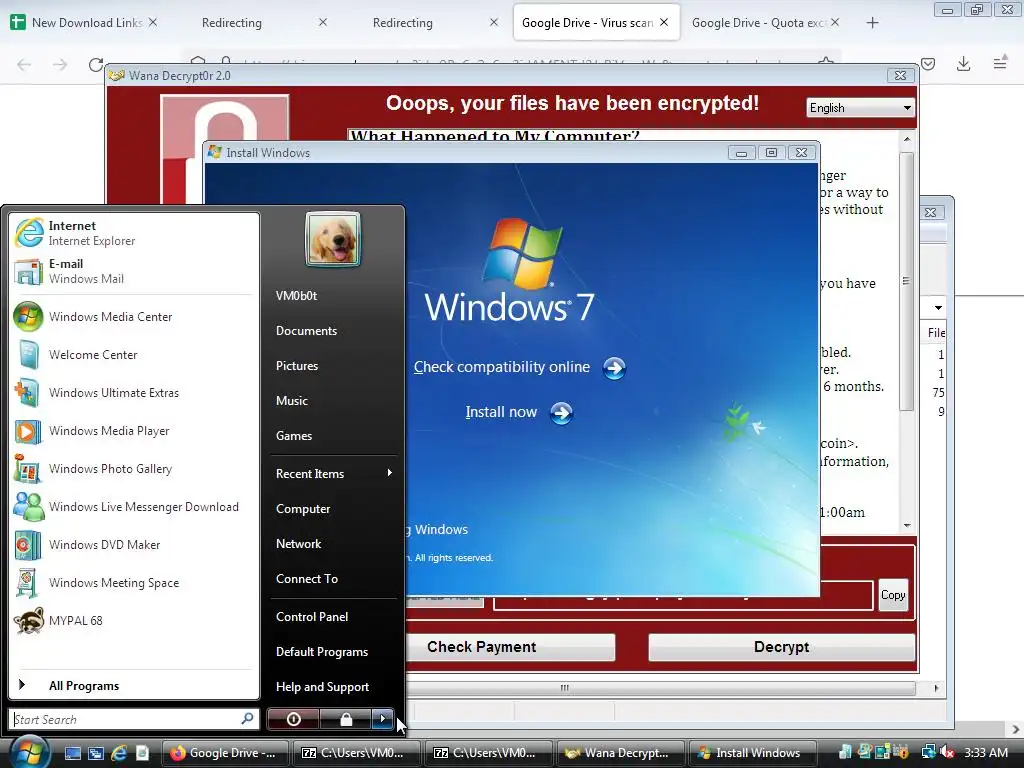
Task: Switch to Wana Decrypt0r taskbar button
Action: coord(620,753)
